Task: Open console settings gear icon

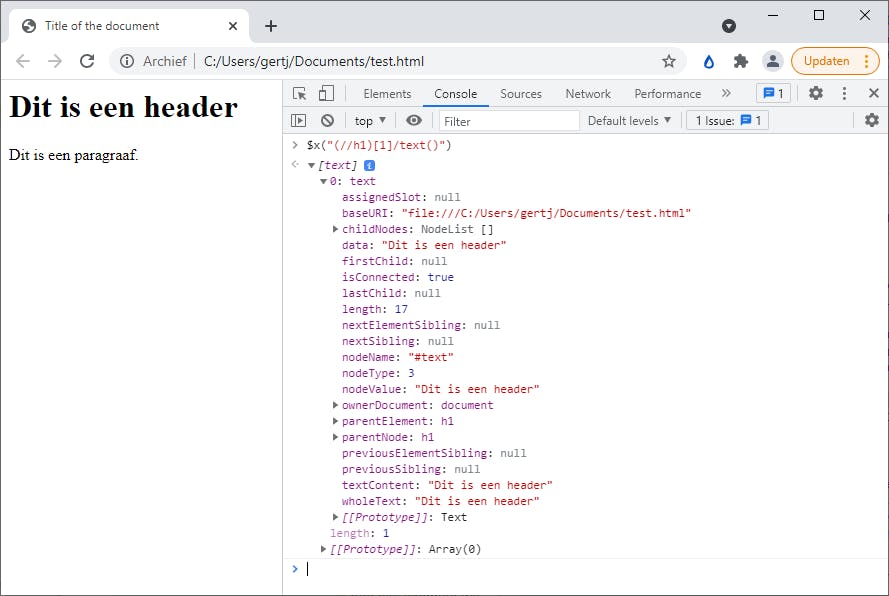Action: [x=871, y=121]
